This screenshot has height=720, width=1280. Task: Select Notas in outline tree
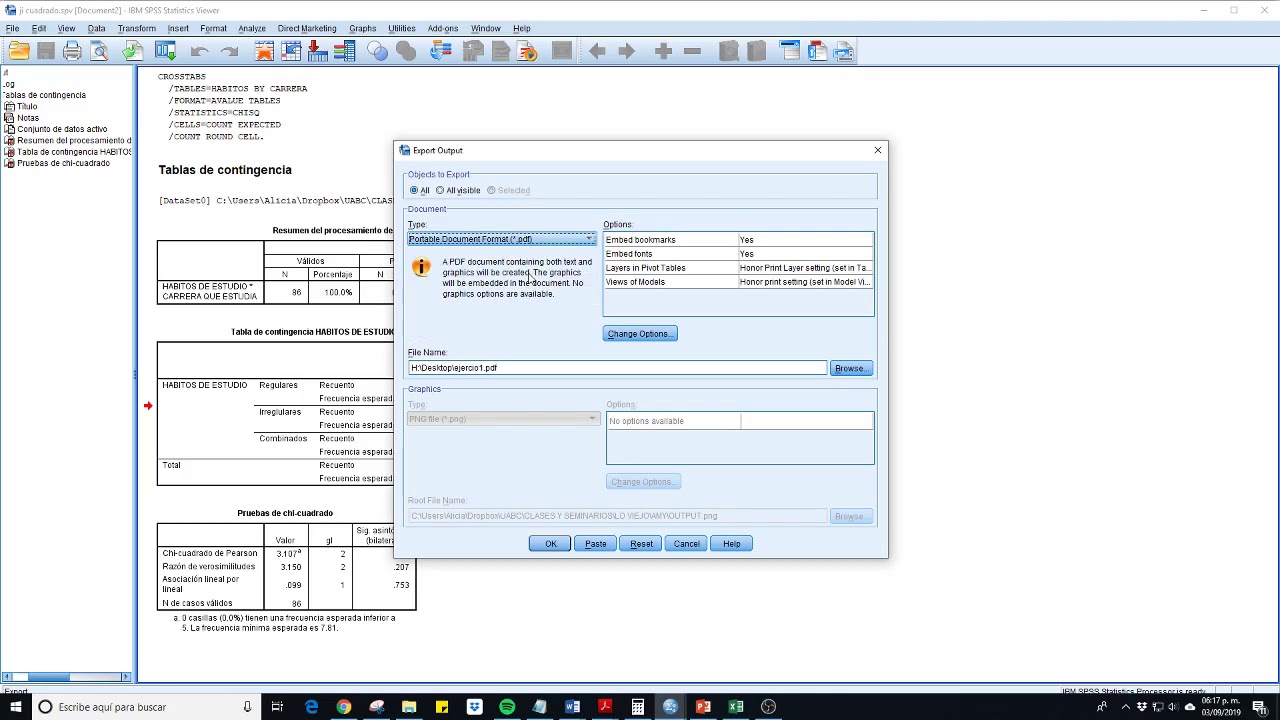28,118
